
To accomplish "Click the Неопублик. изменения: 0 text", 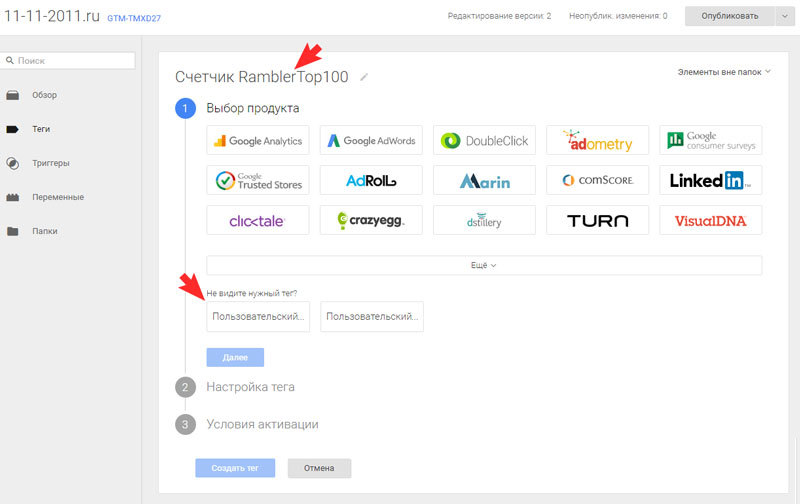I will (618, 16).
